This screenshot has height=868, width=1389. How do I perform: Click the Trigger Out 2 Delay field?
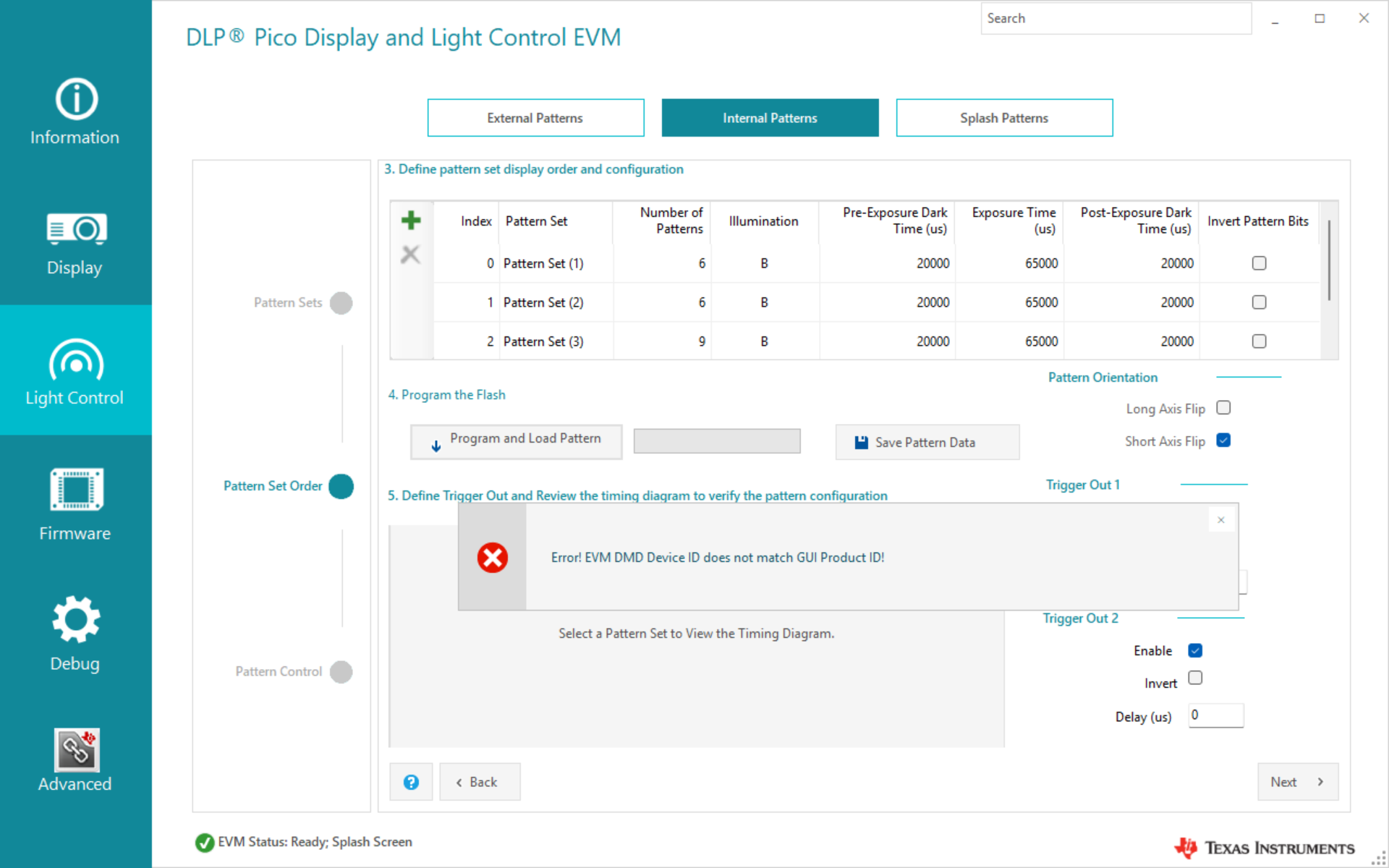1217,715
